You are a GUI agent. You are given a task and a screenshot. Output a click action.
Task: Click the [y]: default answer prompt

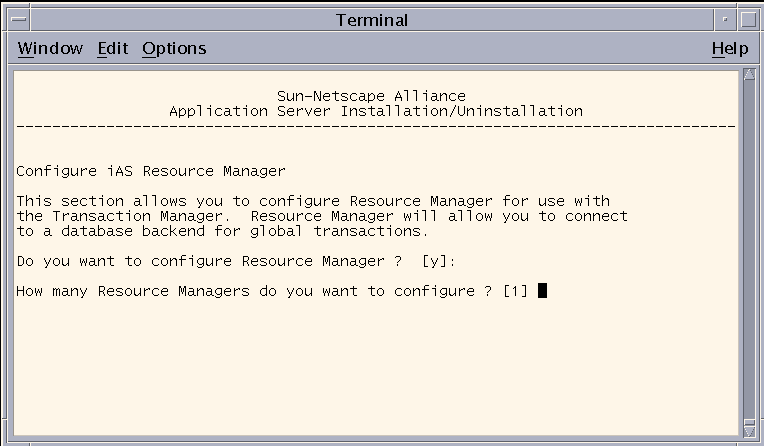point(439,261)
